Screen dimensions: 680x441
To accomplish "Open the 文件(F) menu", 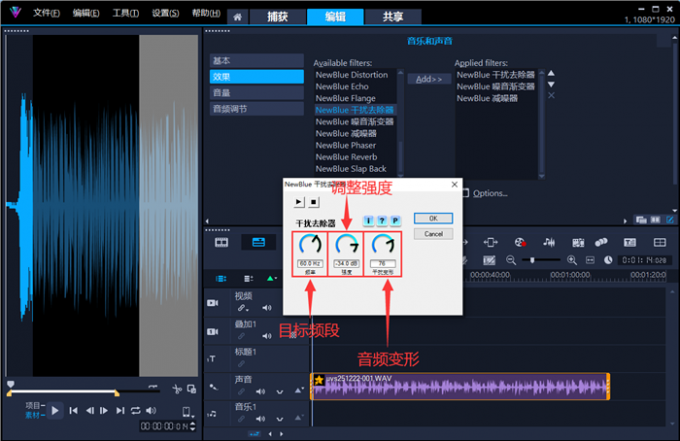I will (45, 14).
